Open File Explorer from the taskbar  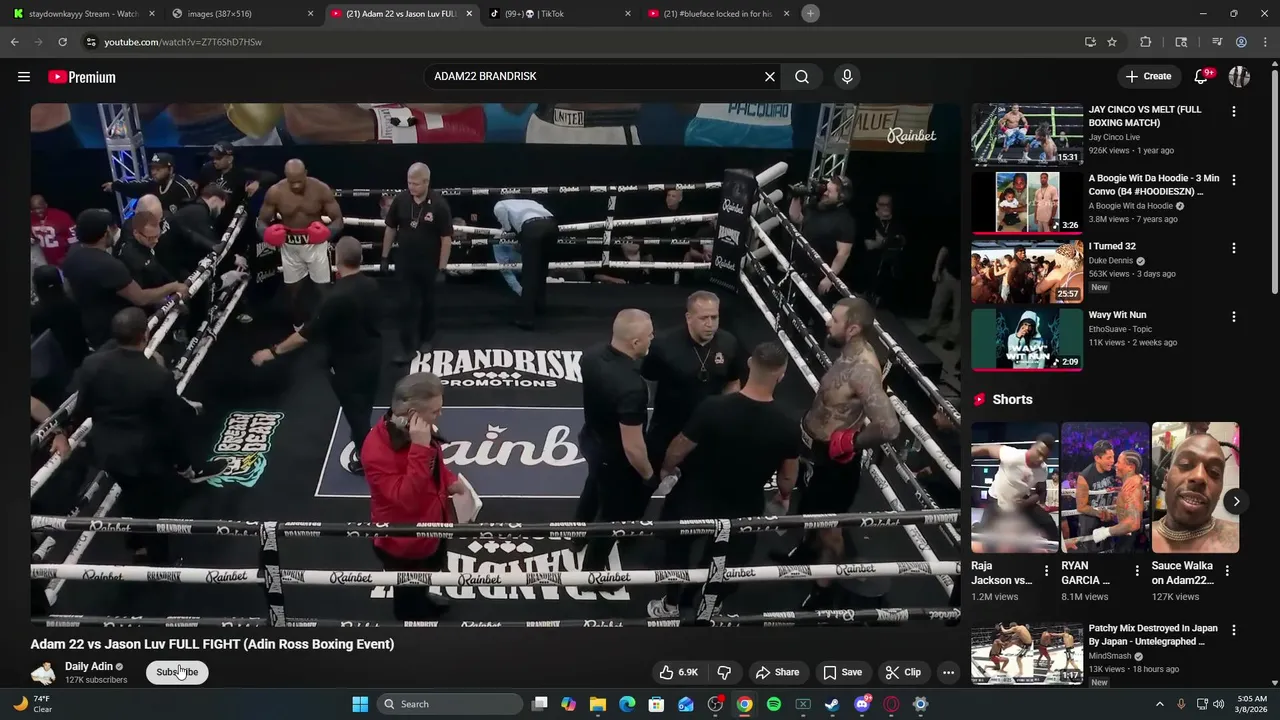598,704
